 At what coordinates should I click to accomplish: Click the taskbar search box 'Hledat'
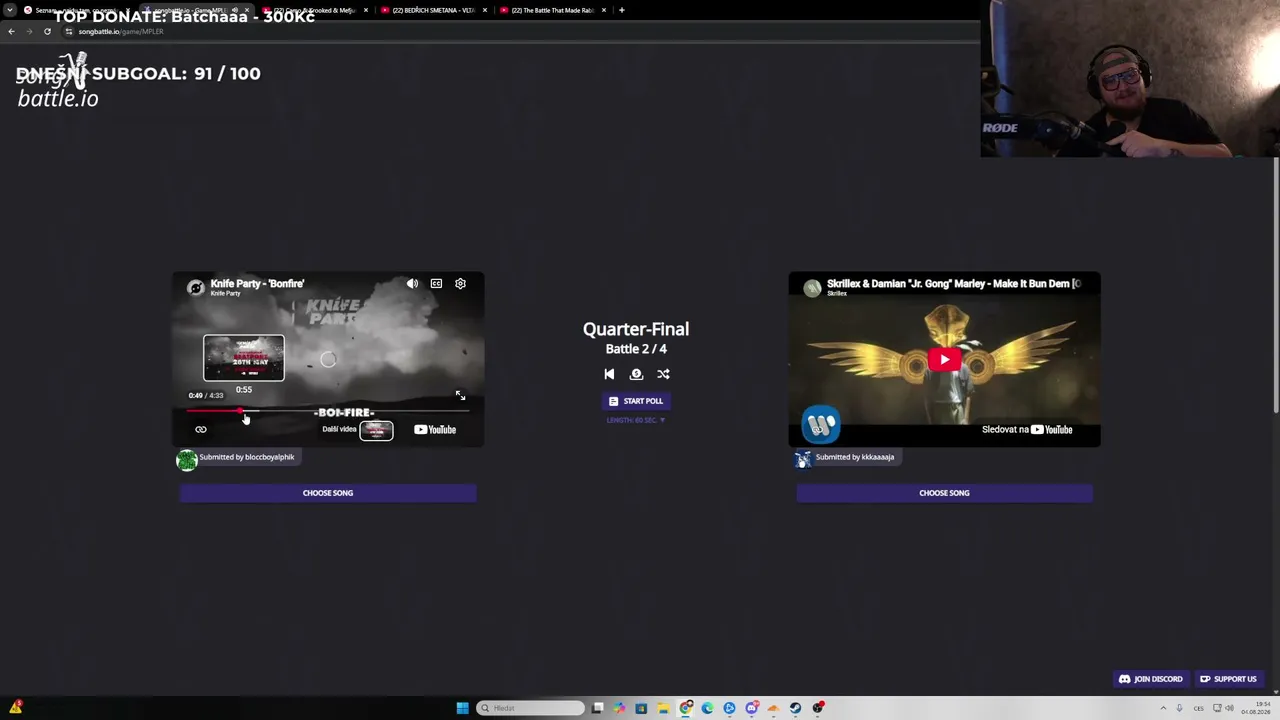point(531,708)
